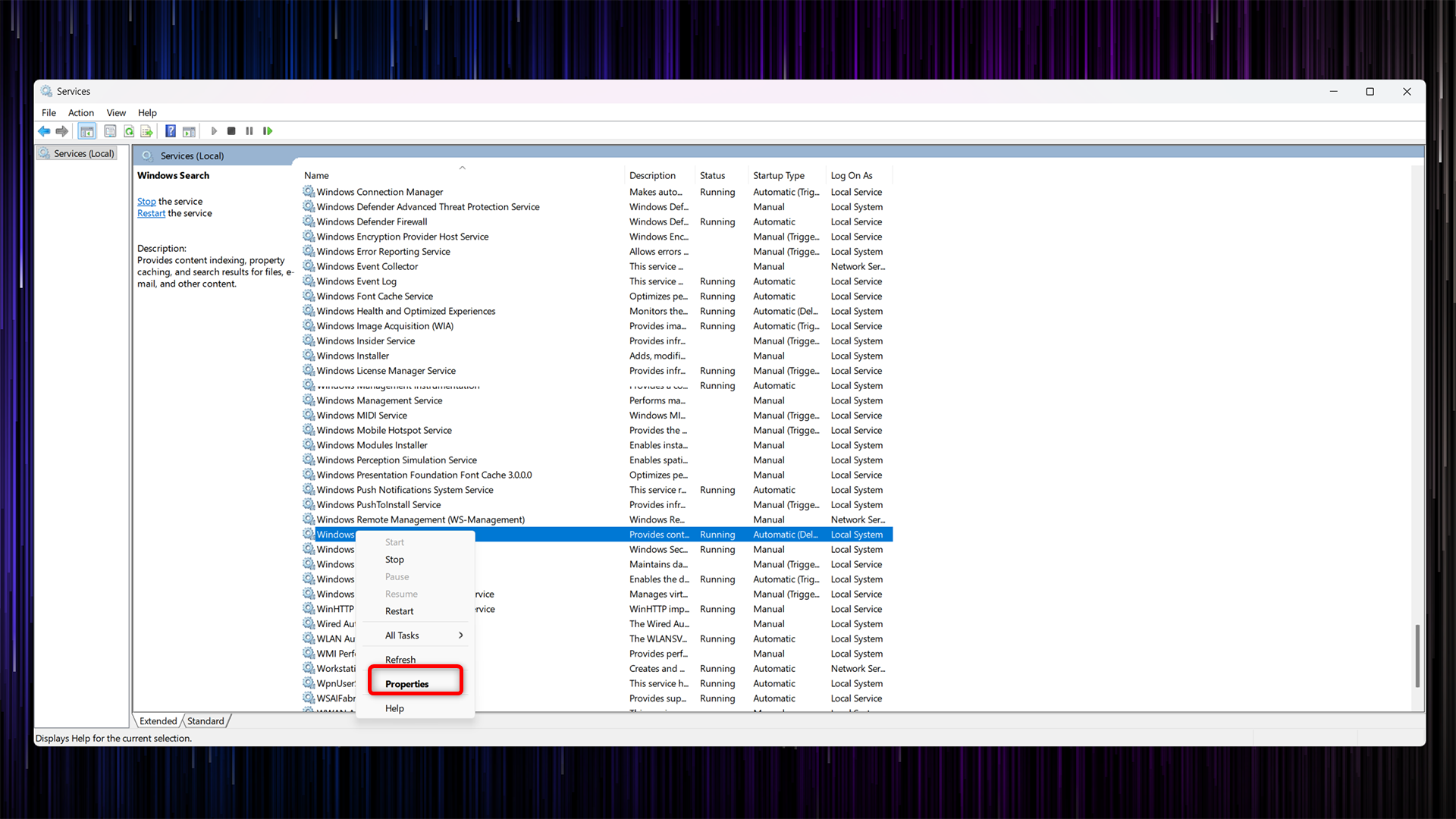Click the gear icon of Windows Defender Firewall
Screen dimensions: 1456x819
click(x=309, y=221)
